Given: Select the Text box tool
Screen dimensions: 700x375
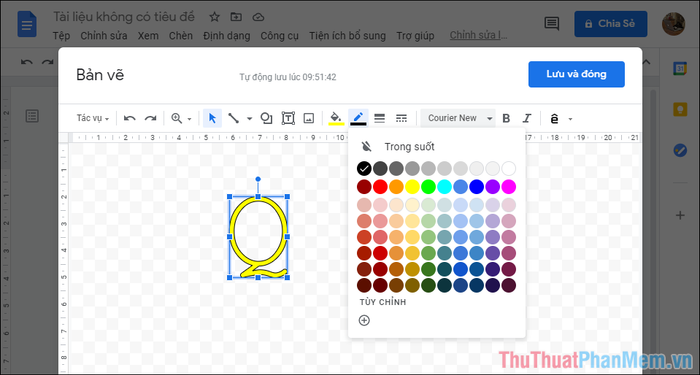Looking at the screenshot, I should [288, 118].
